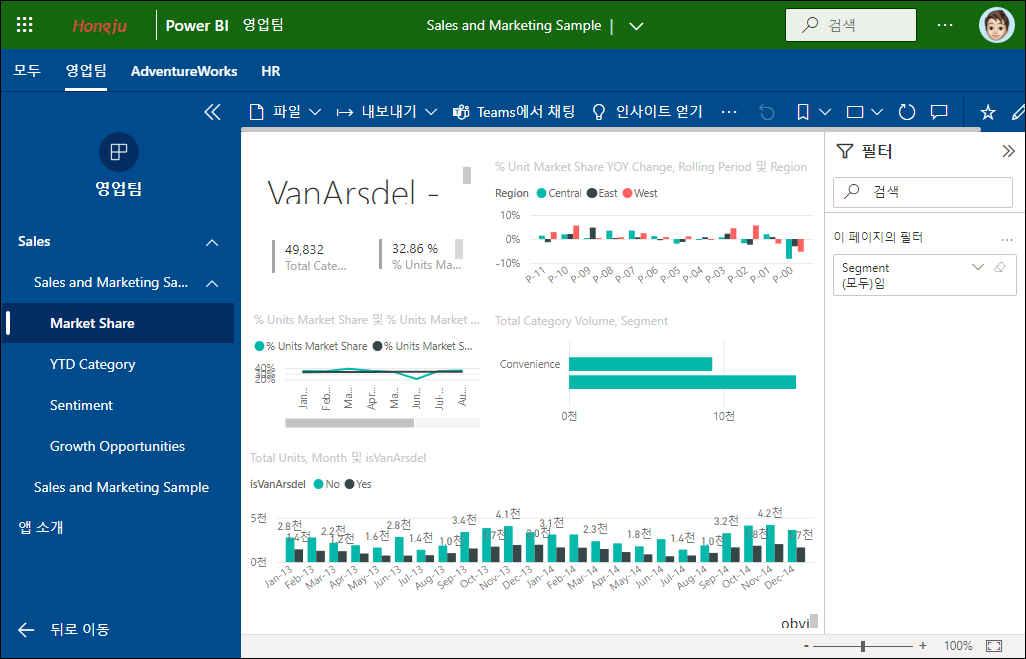Expand report title dropdown chevron
Viewport: 1026px width, 659px height.
(636, 26)
